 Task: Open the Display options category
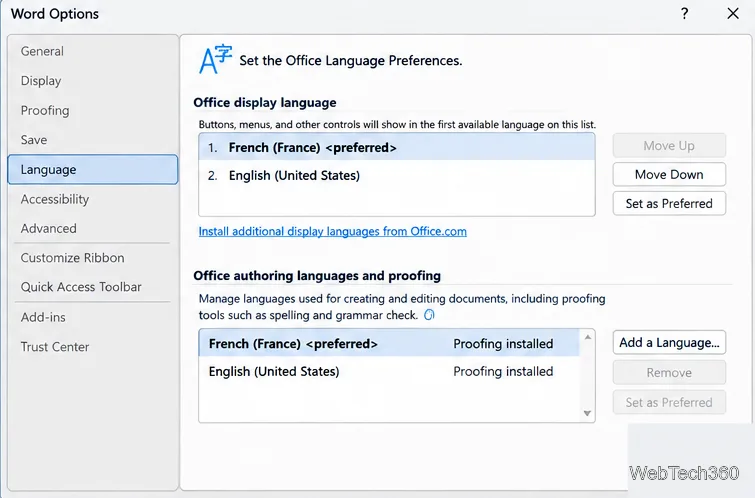(92, 80)
